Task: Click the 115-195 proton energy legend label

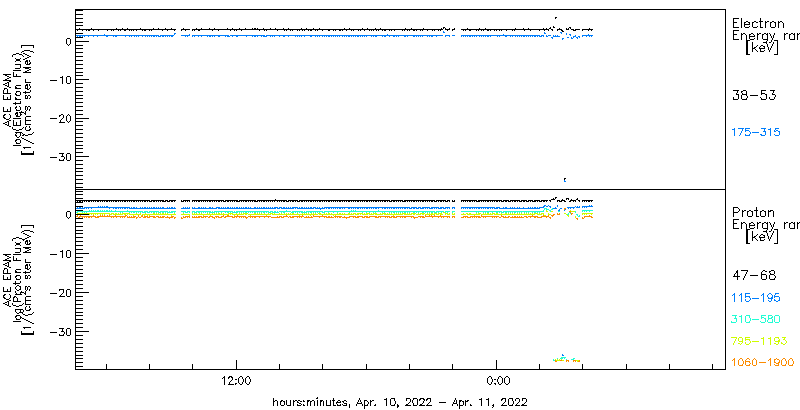Action: point(756,298)
